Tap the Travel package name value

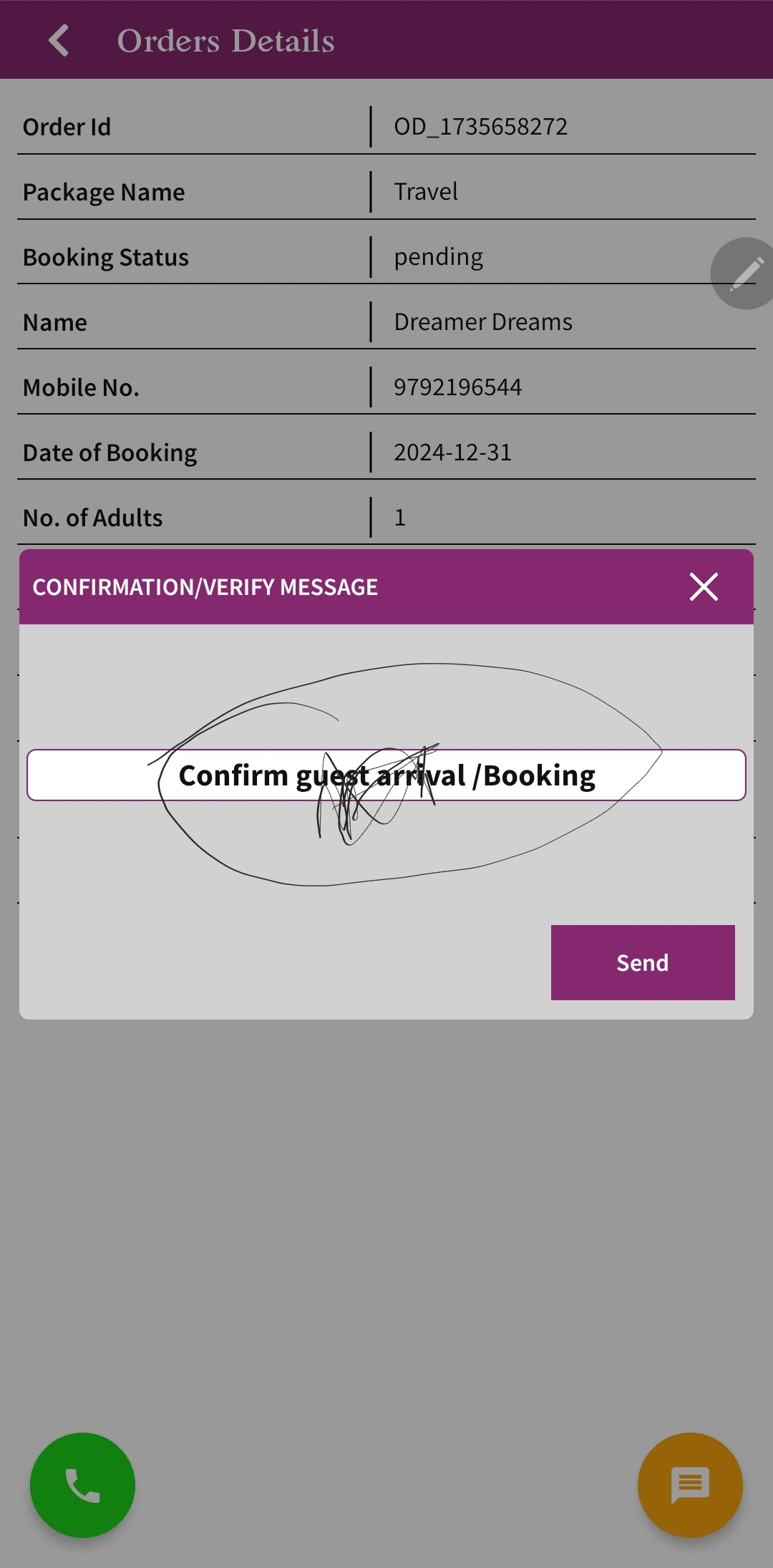pyautogui.click(x=426, y=192)
